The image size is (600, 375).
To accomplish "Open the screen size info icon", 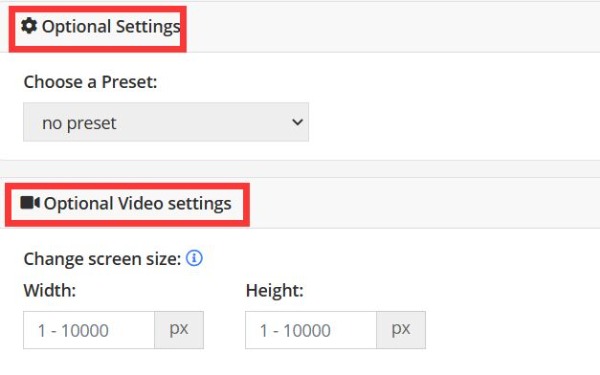I will click(x=194, y=258).
